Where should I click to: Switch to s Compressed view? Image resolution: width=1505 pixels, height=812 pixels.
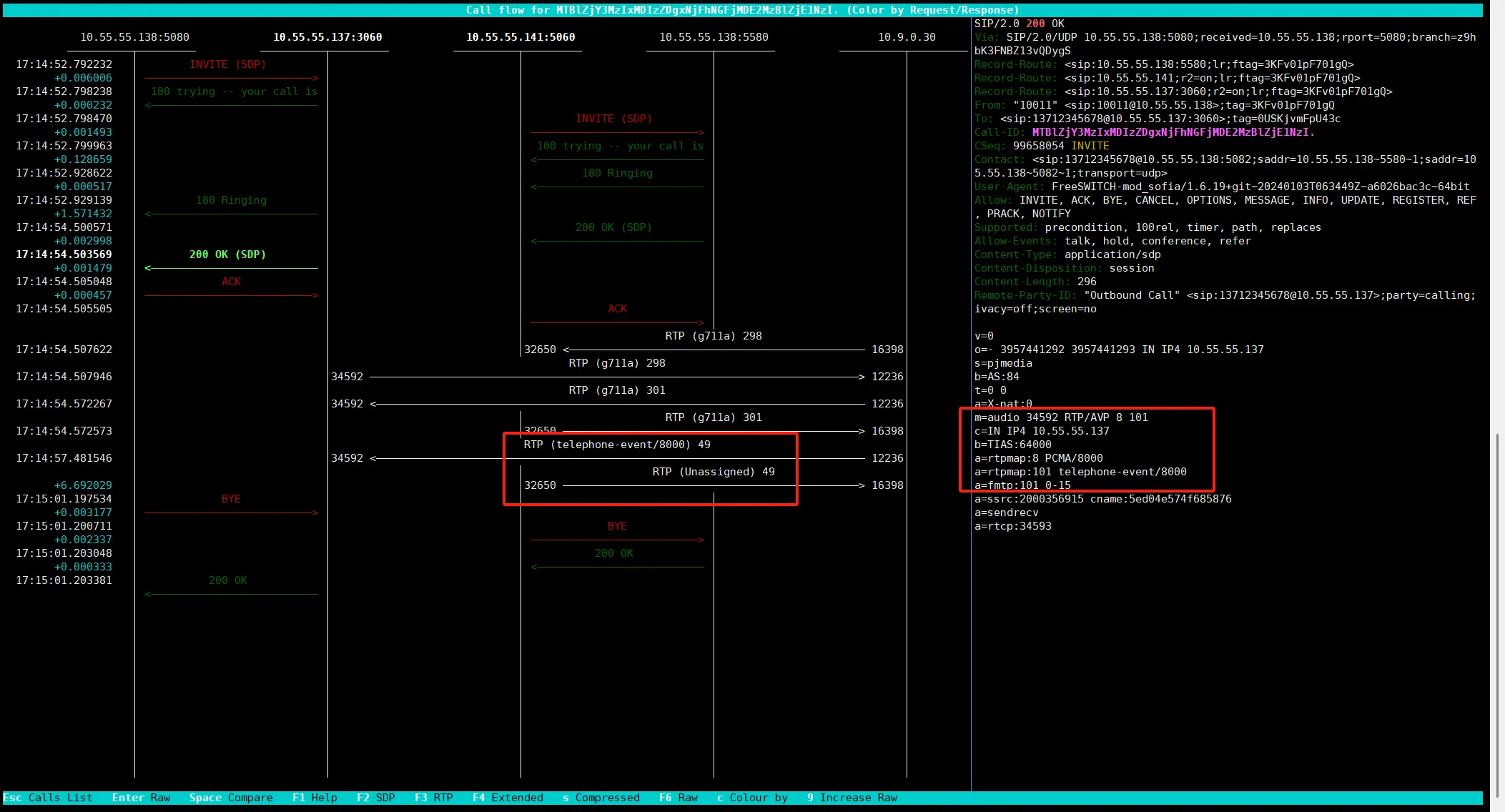(x=601, y=798)
